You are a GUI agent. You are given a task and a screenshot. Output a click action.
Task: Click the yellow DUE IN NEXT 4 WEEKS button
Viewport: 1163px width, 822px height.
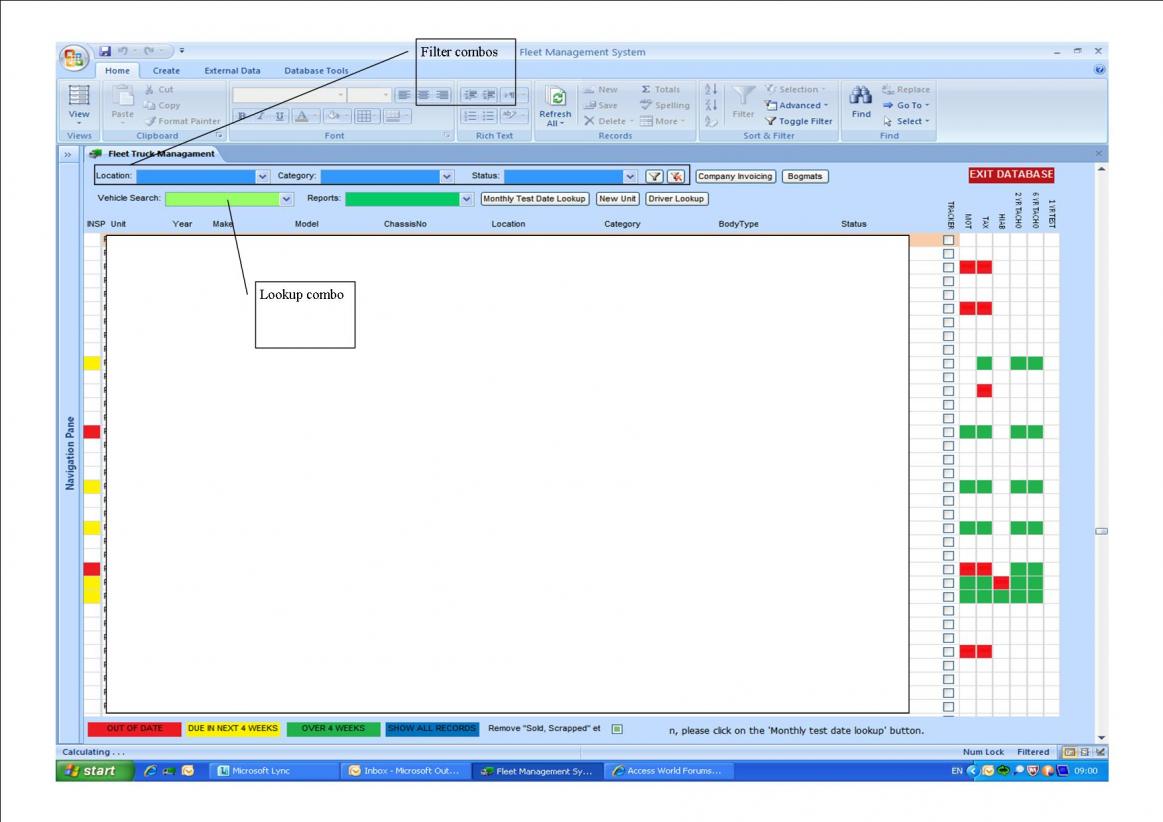(232, 729)
